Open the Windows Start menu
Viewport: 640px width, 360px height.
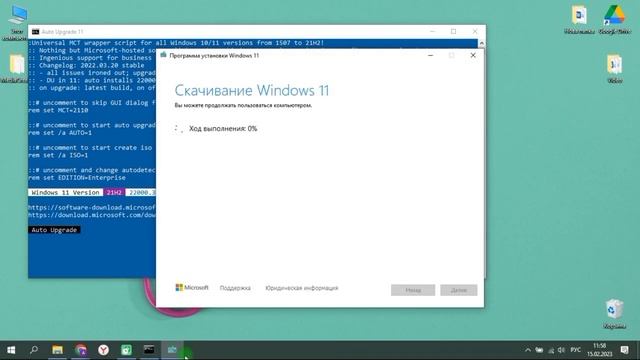click(x=11, y=350)
